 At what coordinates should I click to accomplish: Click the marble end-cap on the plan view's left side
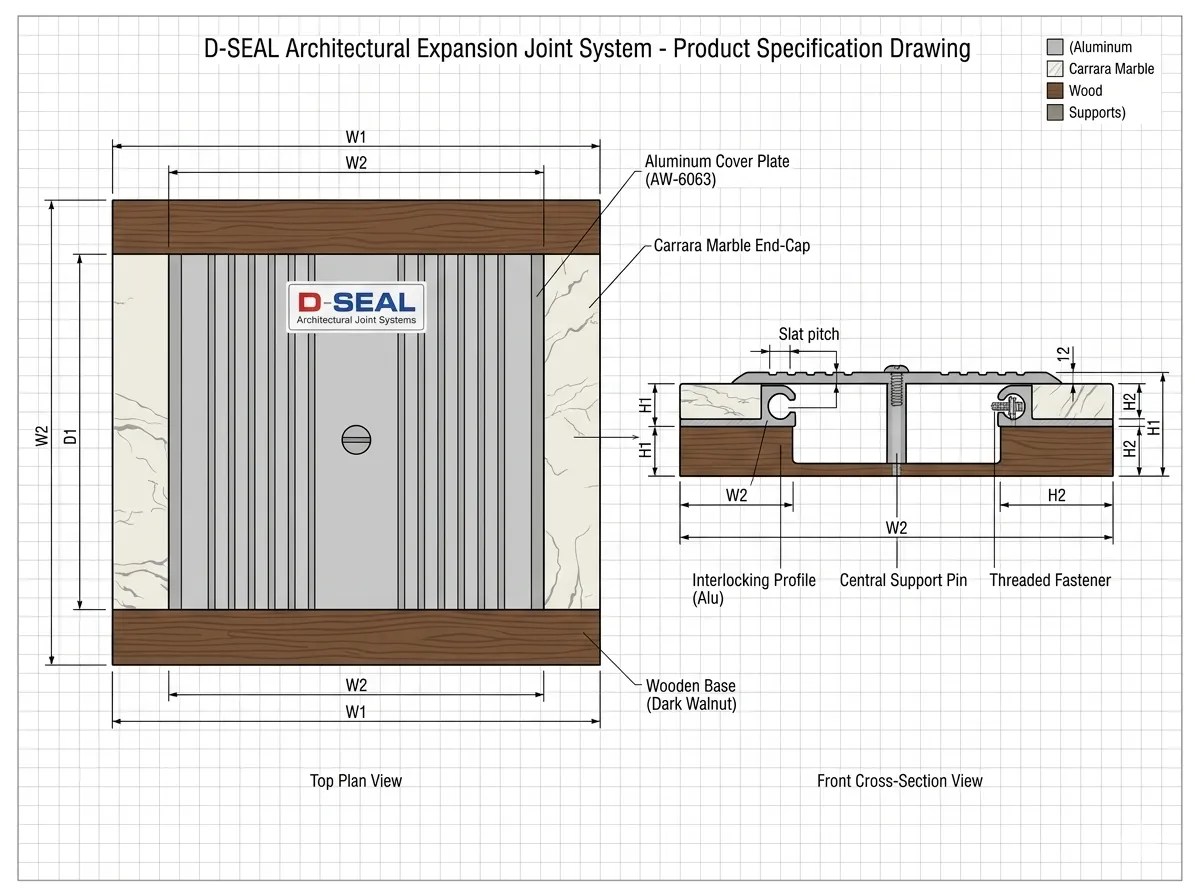point(140,431)
